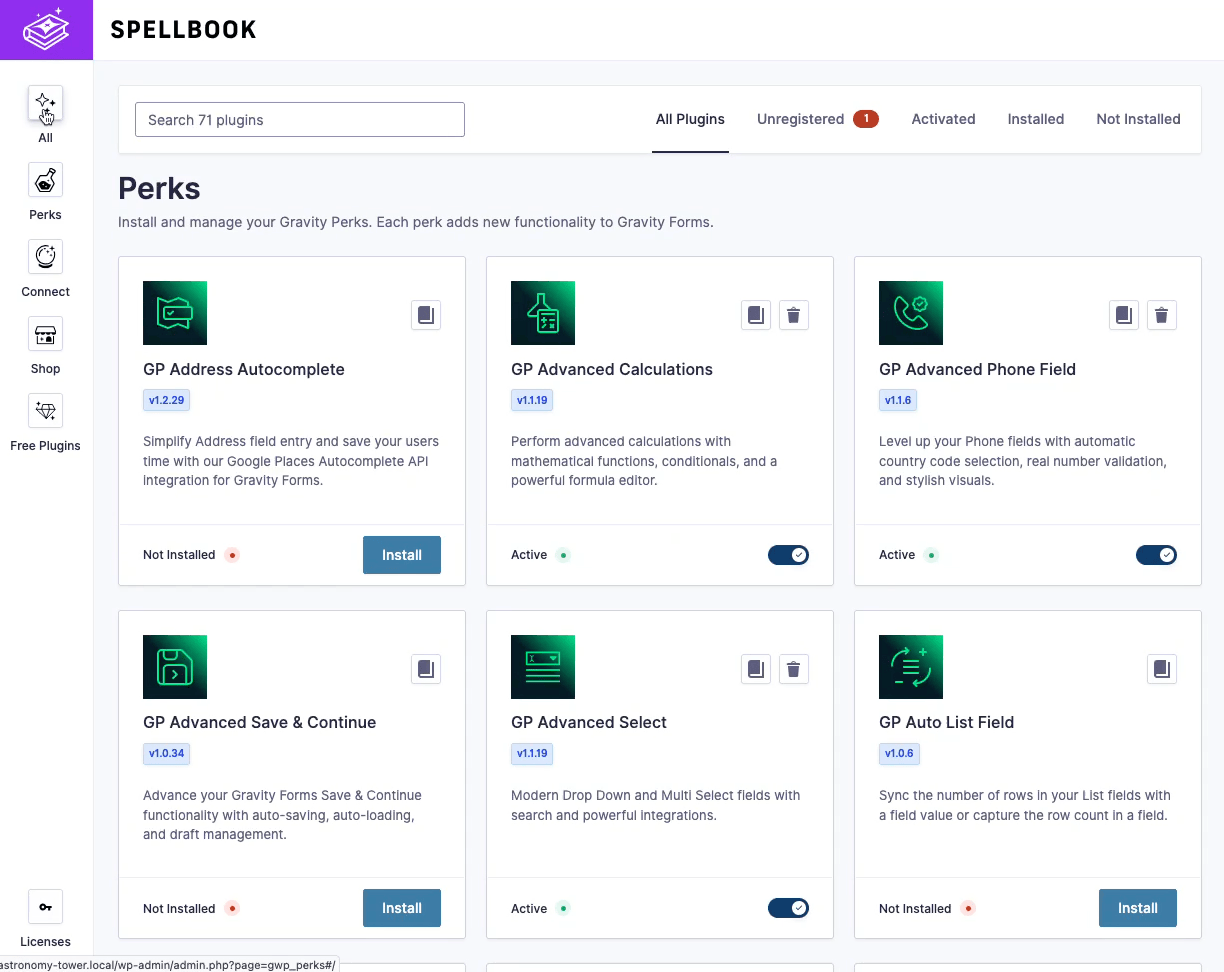Delete GP Advanced Select via trash icon
The width and height of the screenshot is (1224, 972).
point(794,669)
